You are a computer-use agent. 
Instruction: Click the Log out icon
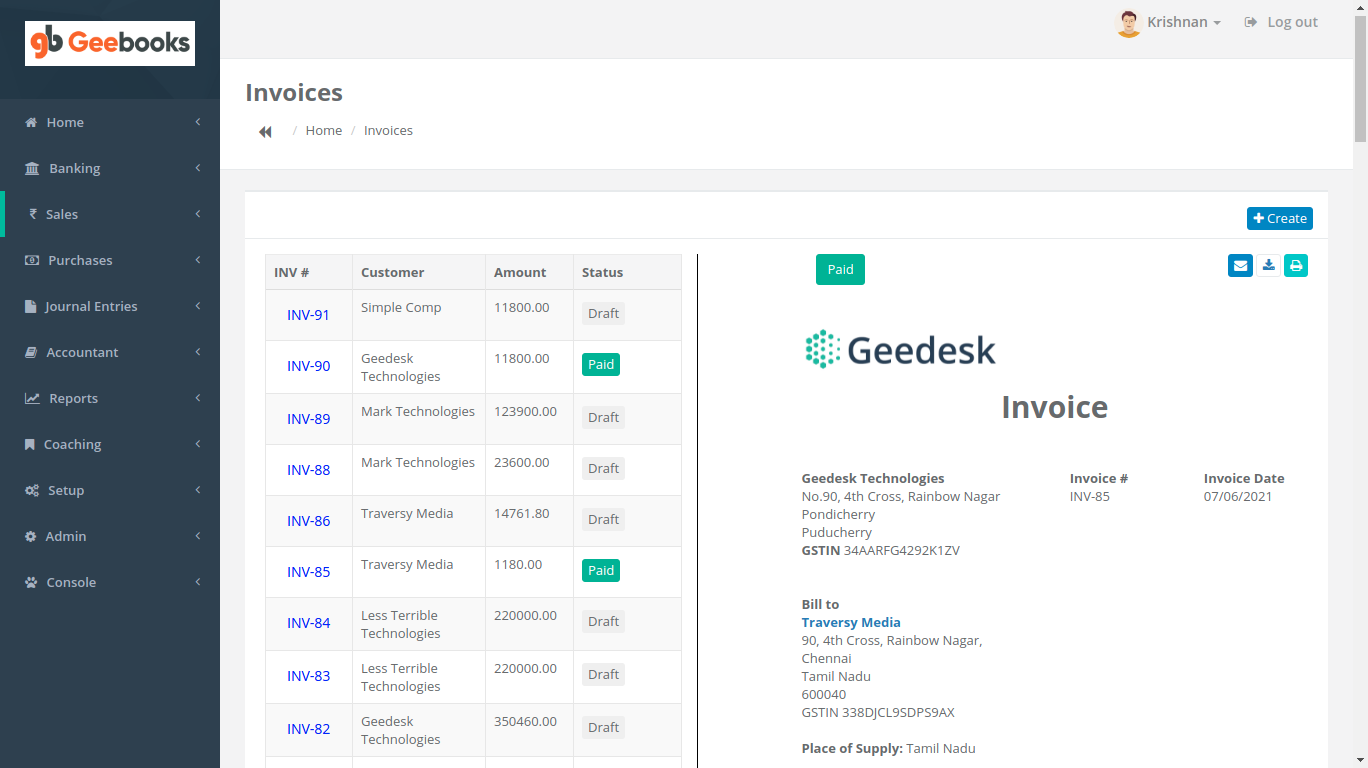1250,21
